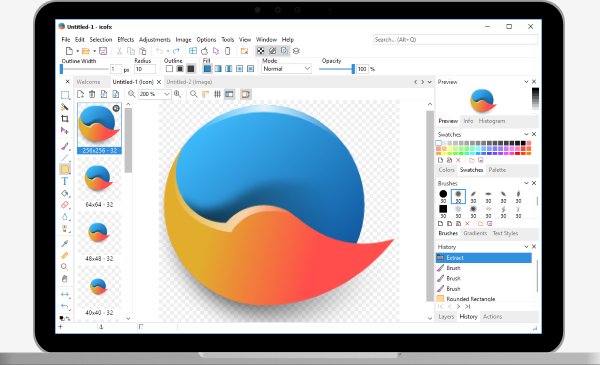Close the Untitled-1 (Icon) tab
Viewport: 600px width, 365px height.
point(159,82)
